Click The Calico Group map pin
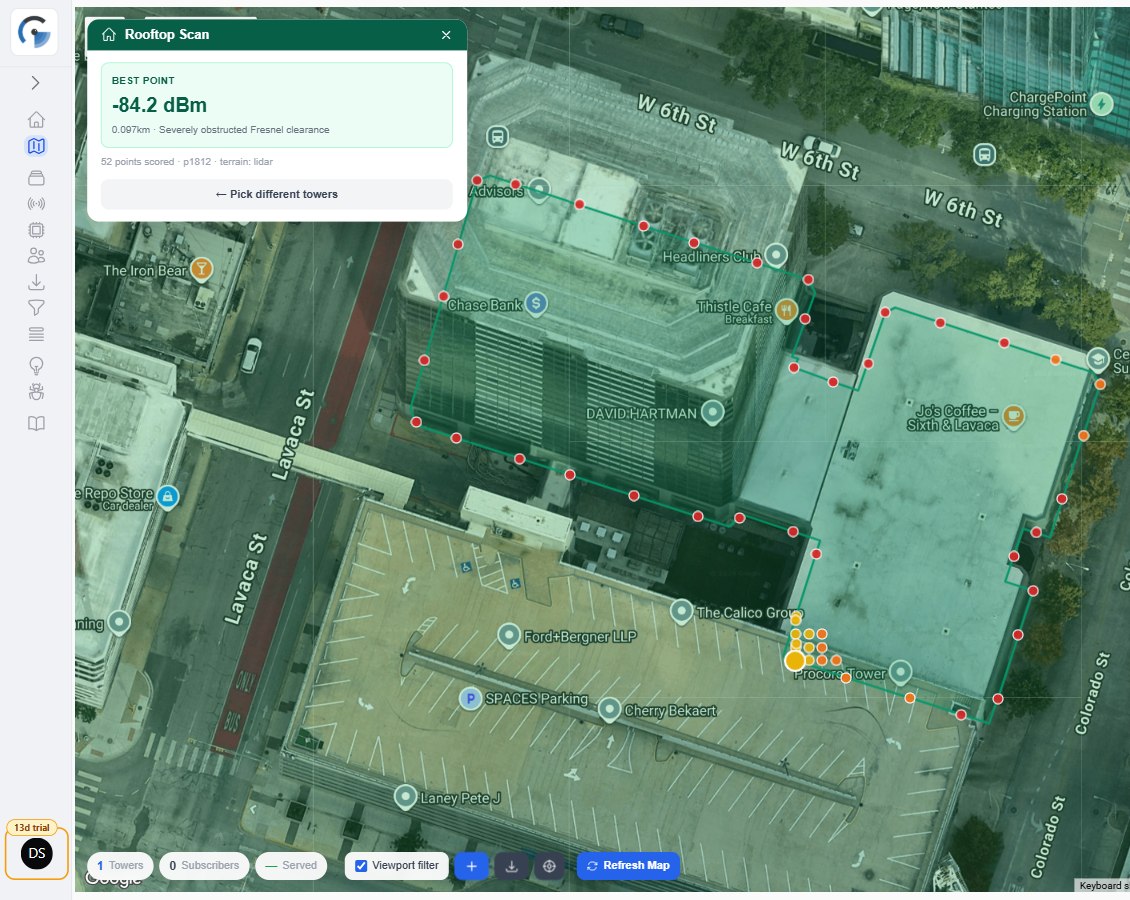Screen dimensions: 1130x900 682,611
